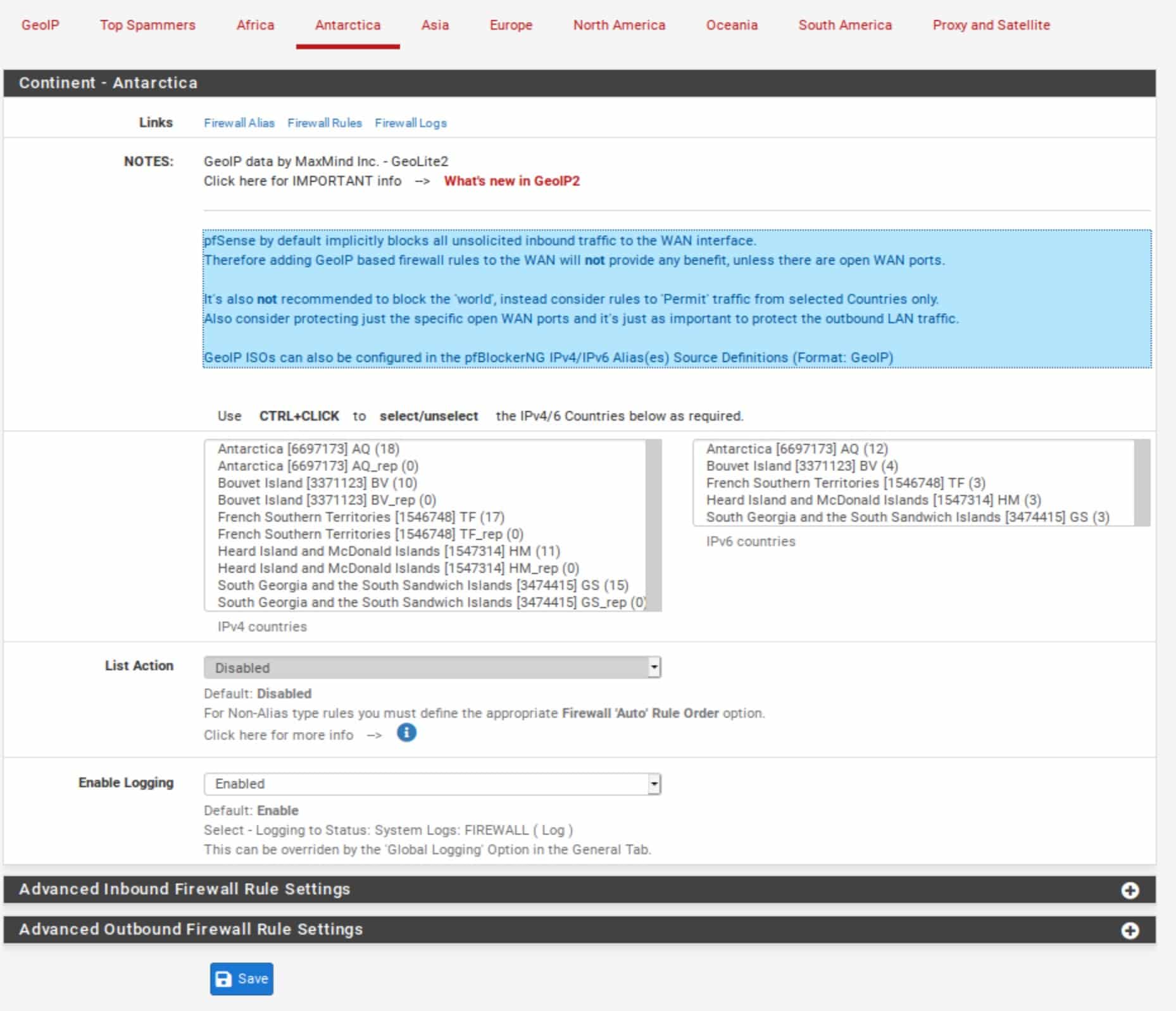Switch to the GeoIP tab

pos(40,25)
